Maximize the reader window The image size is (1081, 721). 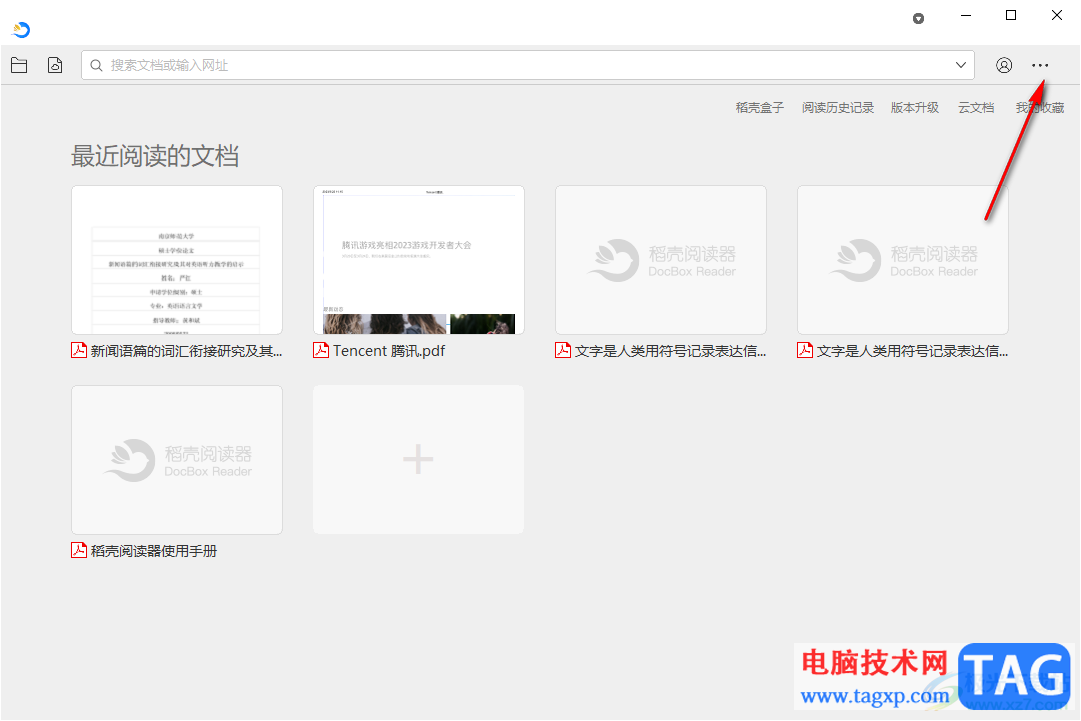[x=1011, y=15]
